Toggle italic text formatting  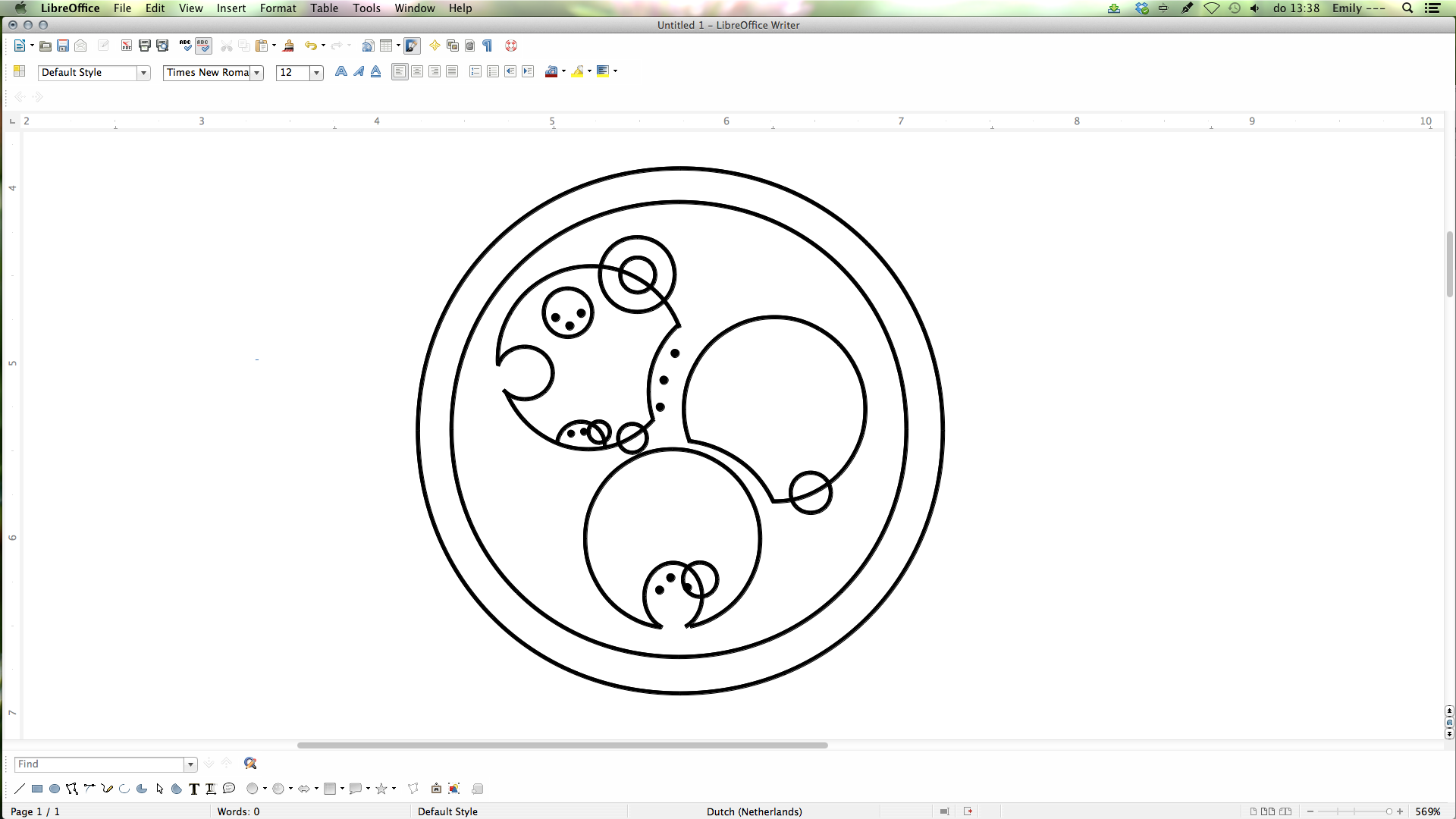click(x=359, y=71)
